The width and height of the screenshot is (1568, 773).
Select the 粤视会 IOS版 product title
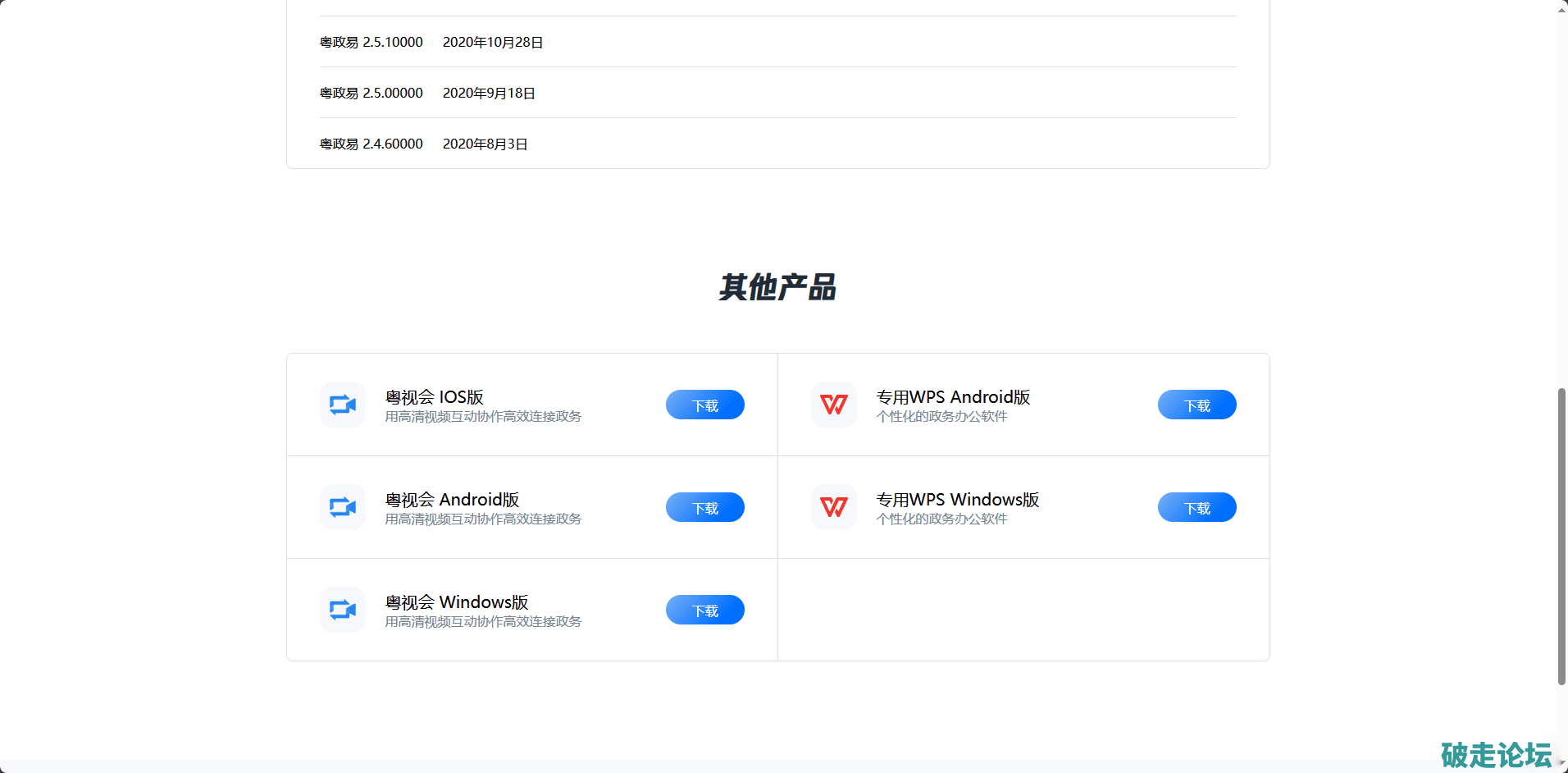(x=434, y=397)
